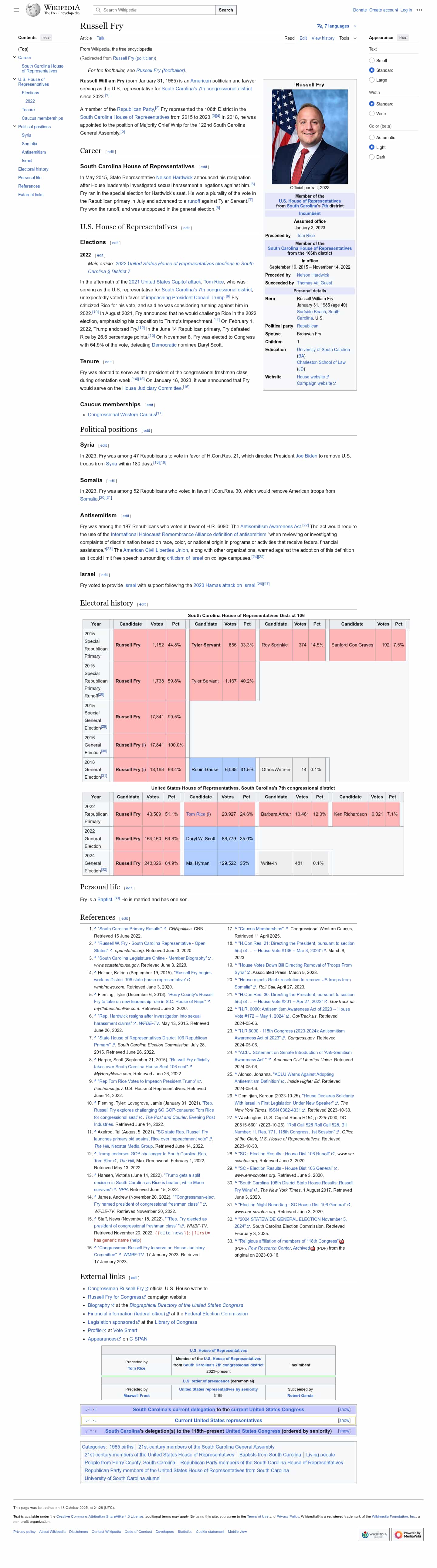437x1568 pixels.
Task: Click the Russell Fry official portrait
Action: pos(310,137)
